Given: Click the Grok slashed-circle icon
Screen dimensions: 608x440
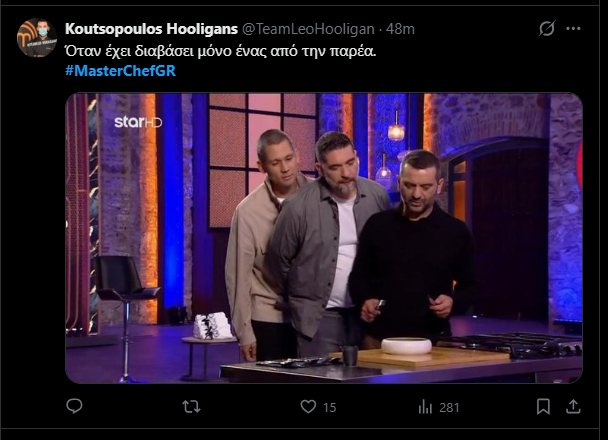Looking at the screenshot, I should (547, 28).
